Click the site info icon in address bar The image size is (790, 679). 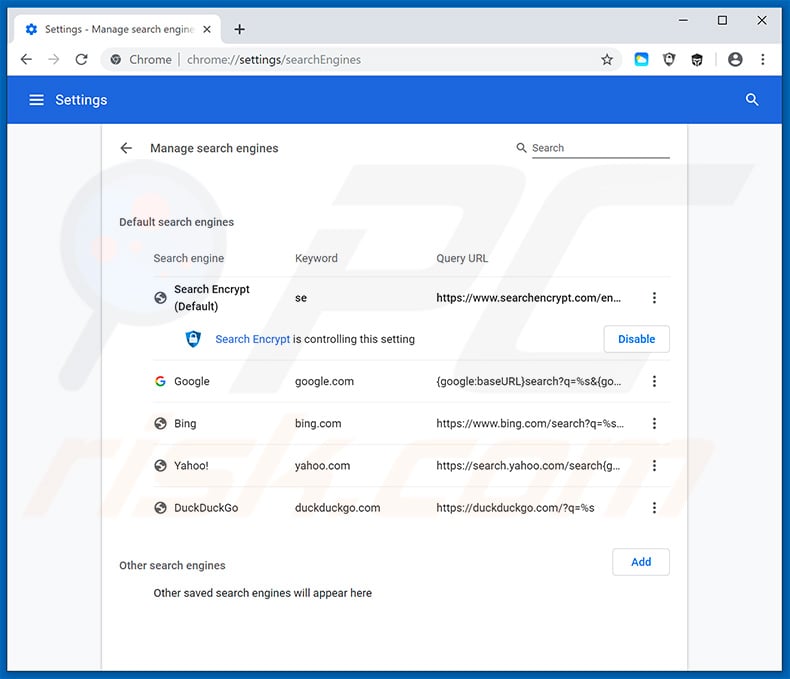(115, 59)
